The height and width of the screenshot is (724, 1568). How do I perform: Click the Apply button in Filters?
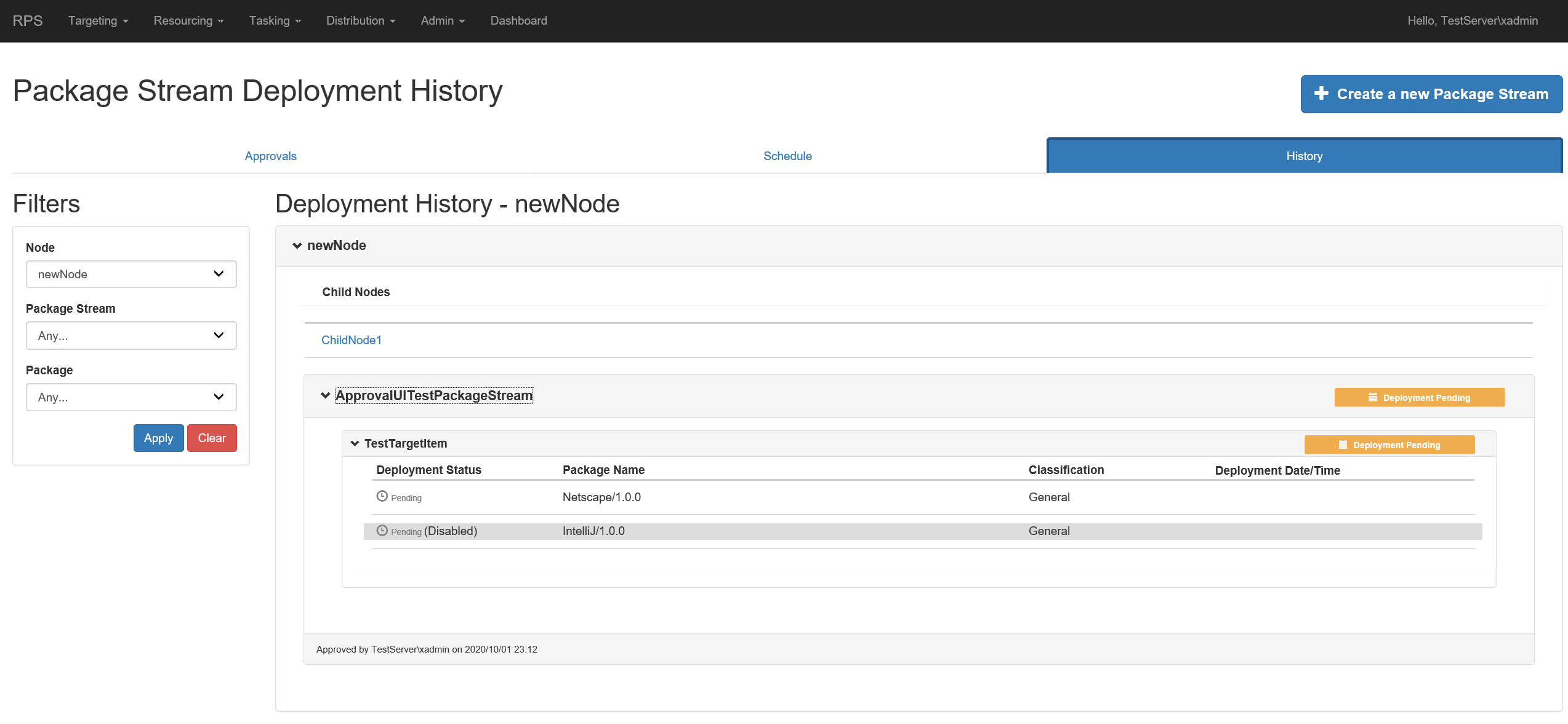[x=158, y=438]
